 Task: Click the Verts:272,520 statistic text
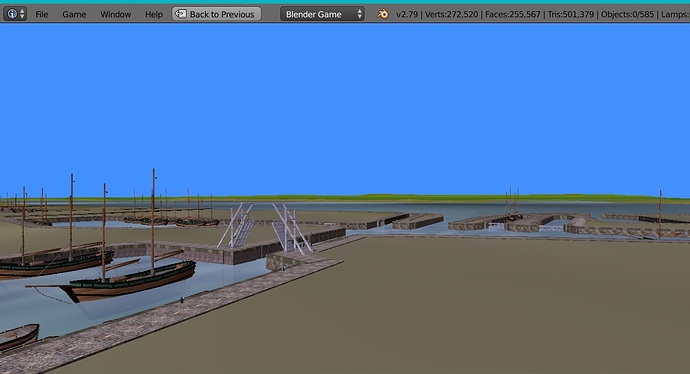pos(451,14)
